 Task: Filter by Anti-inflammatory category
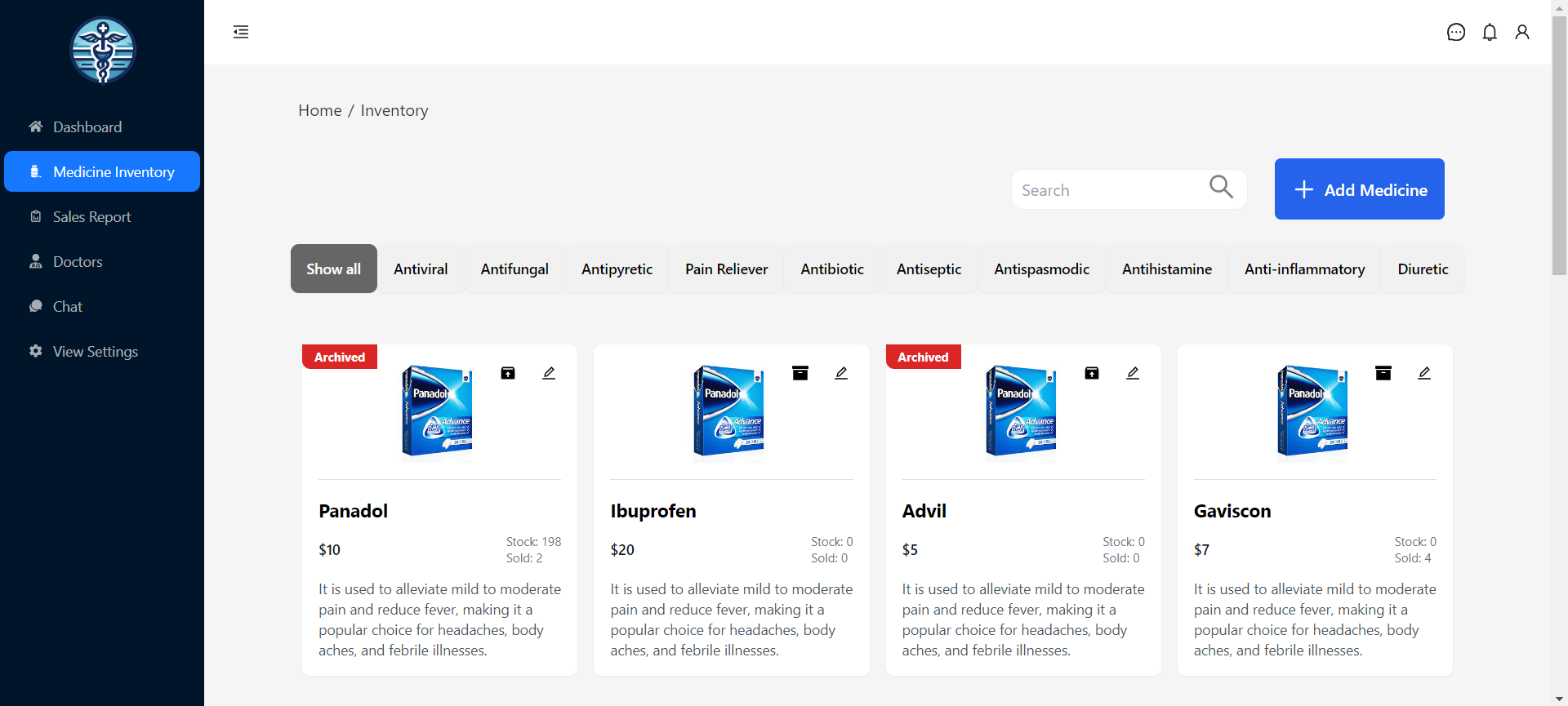(x=1305, y=269)
